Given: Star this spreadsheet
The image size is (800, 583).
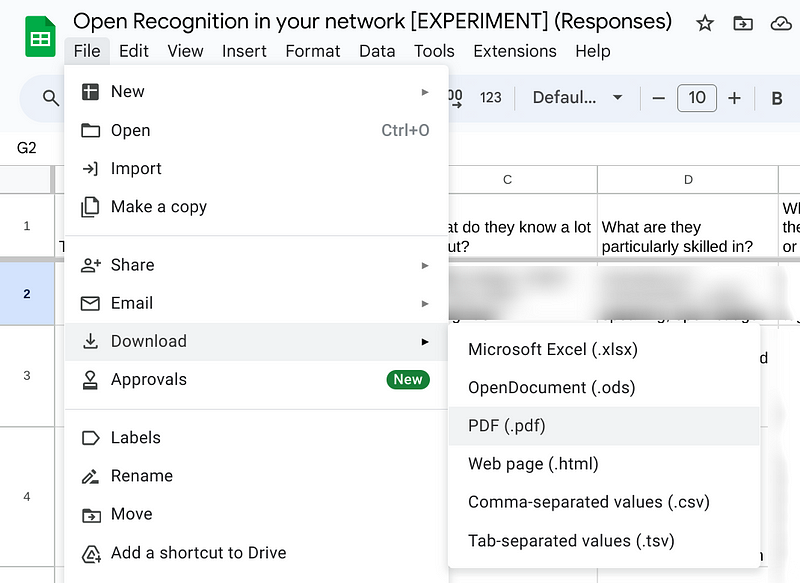Looking at the screenshot, I should click(705, 22).
